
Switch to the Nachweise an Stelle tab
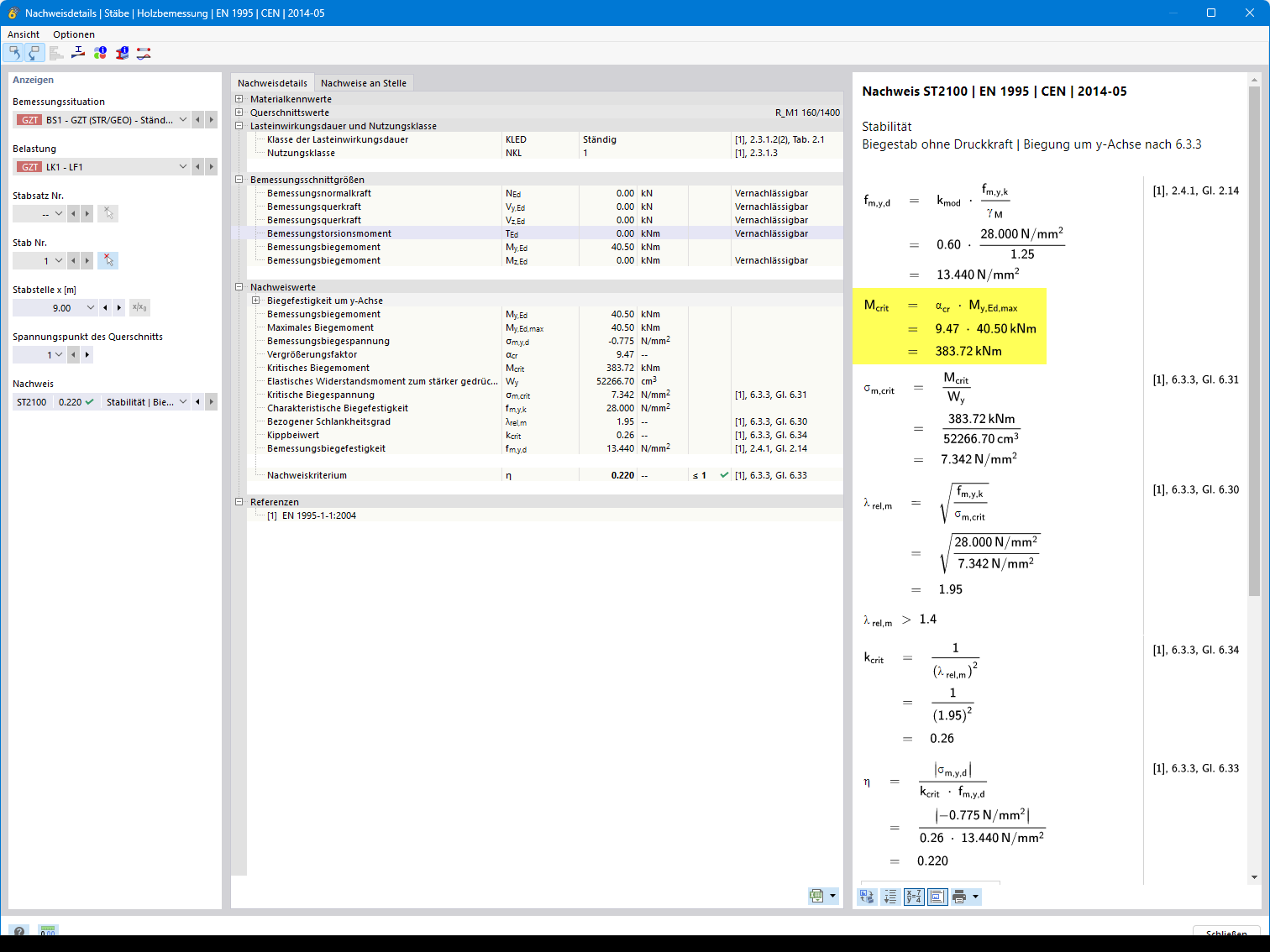364,83
